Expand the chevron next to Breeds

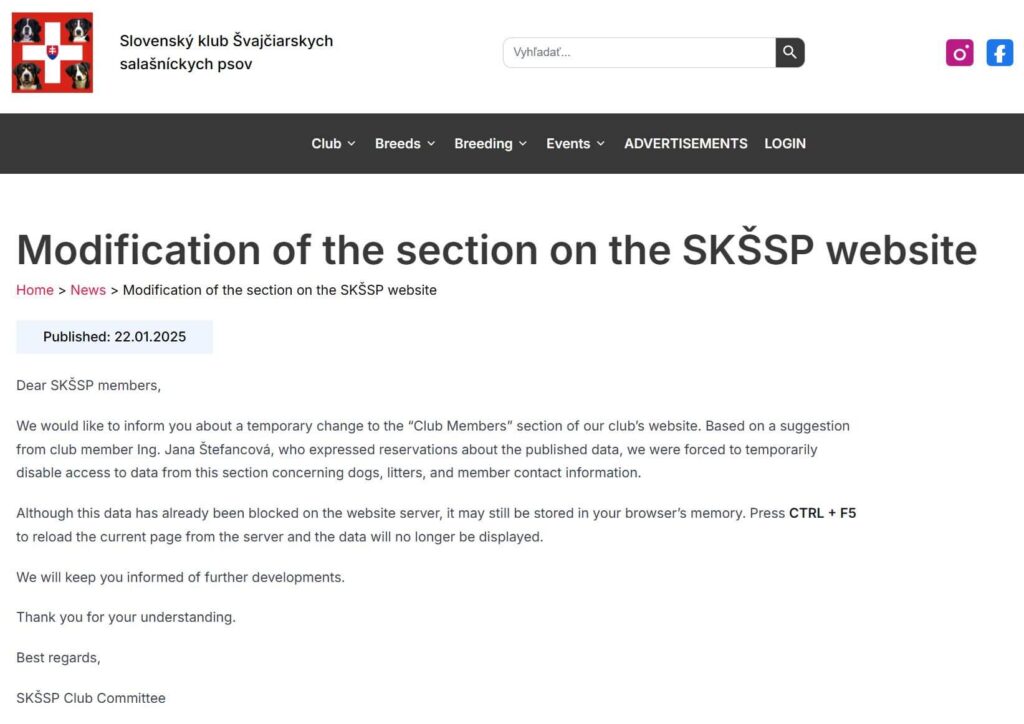pos(431,144)
